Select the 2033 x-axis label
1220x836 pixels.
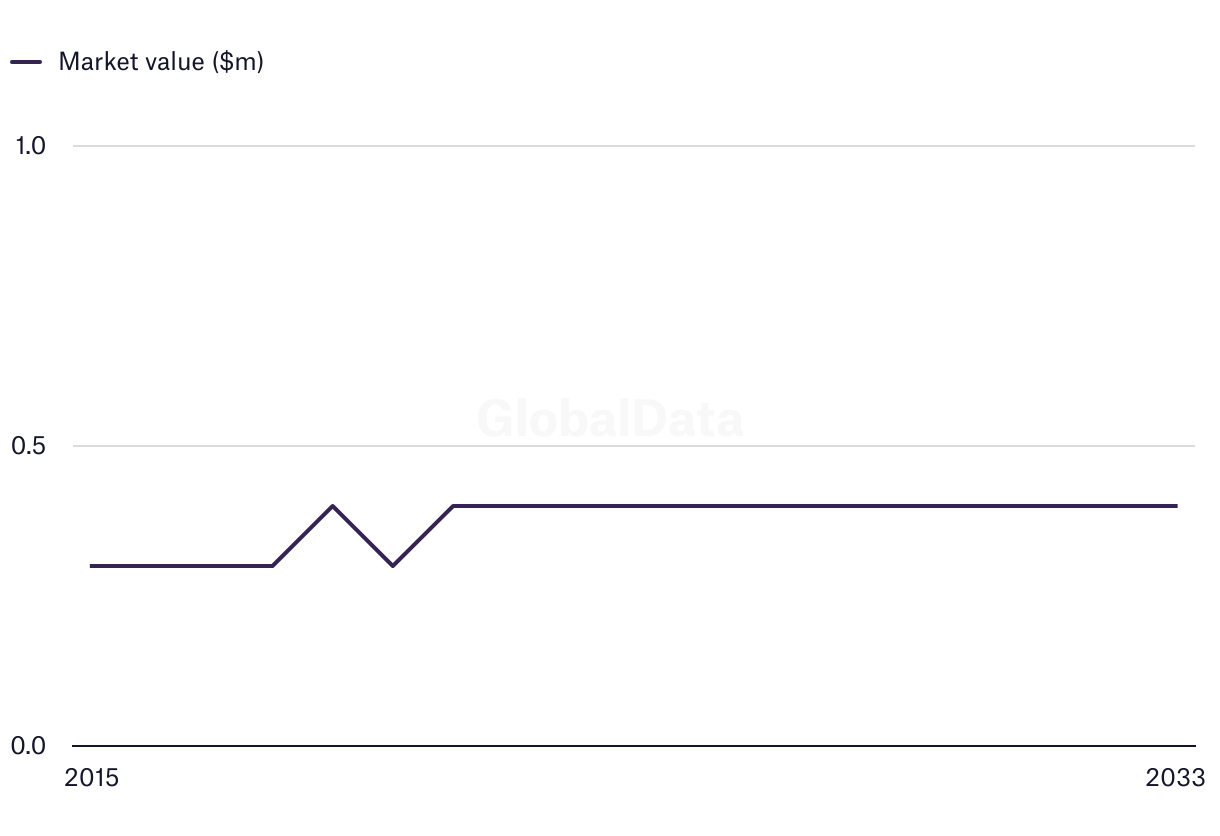[x=1176, y=778]
